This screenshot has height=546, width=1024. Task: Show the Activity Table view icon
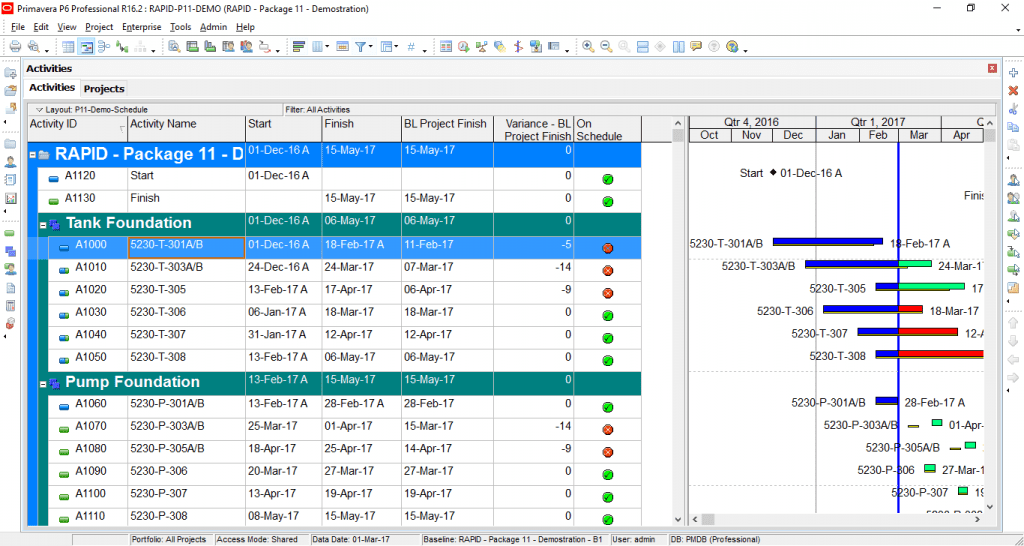69,46
